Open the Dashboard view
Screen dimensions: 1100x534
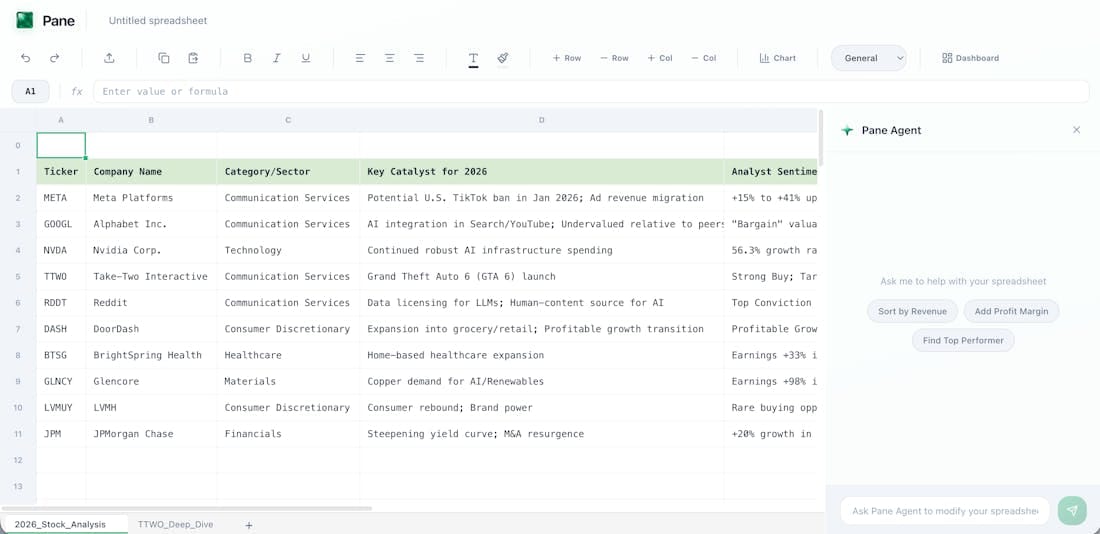pos(970,58)
